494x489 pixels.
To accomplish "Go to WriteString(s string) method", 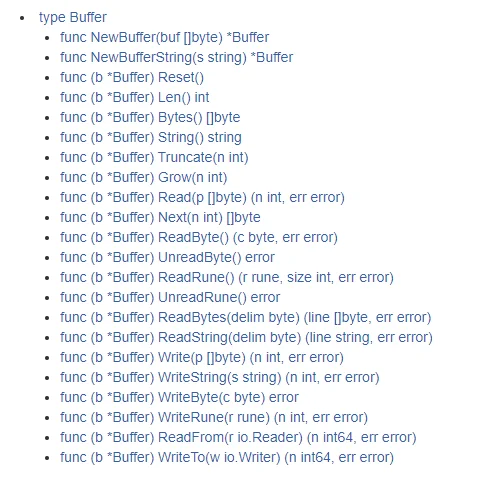I will click(x=220, y=377).
